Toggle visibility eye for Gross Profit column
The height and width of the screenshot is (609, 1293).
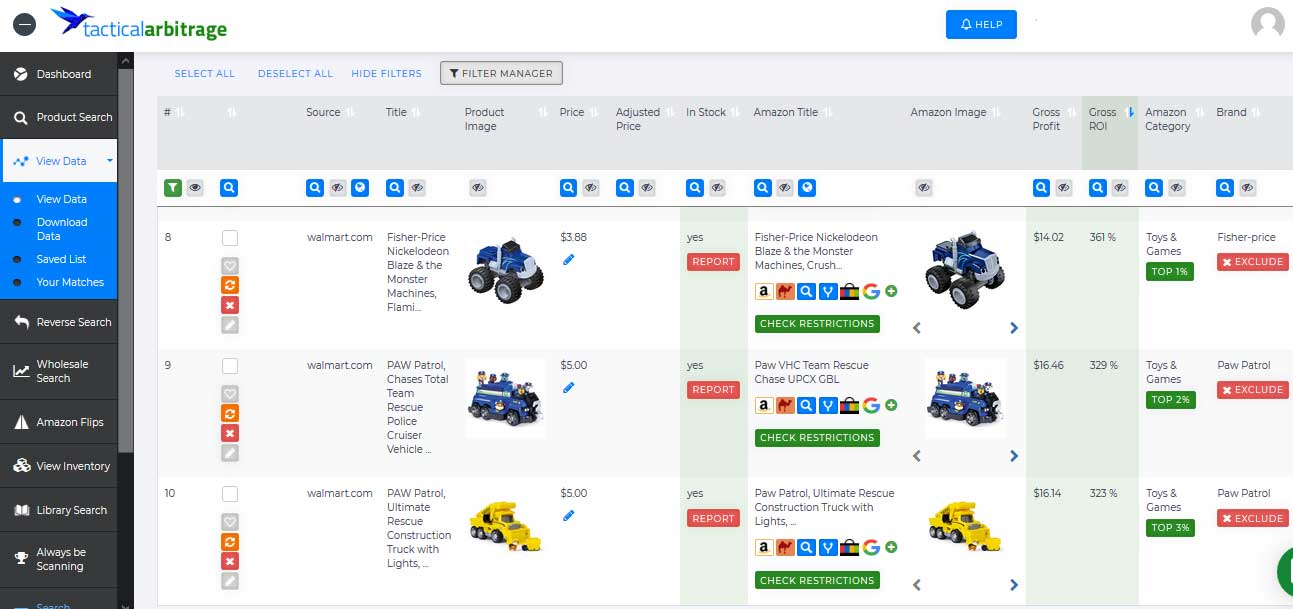click(1064, 187)
